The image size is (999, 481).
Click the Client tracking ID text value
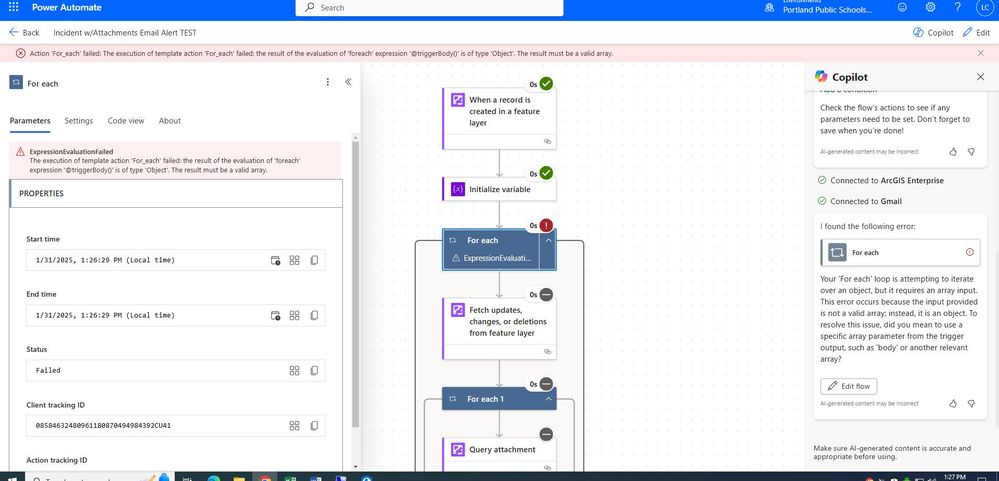[x=103, y=426]
